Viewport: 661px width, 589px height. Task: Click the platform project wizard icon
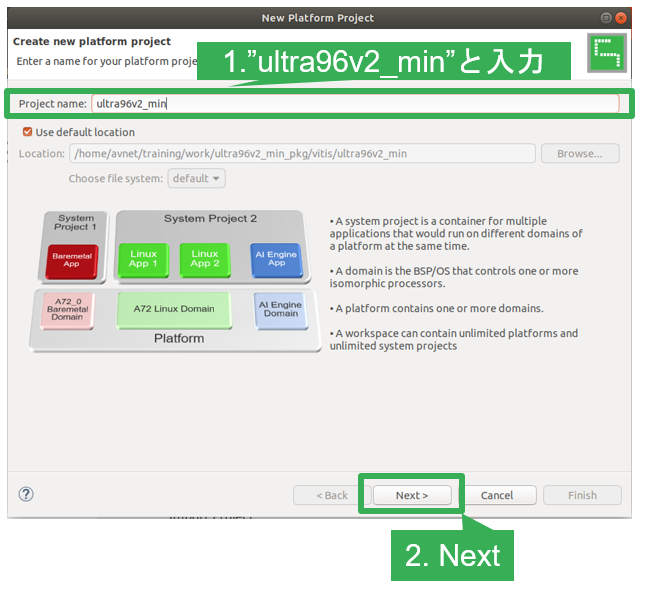click(603, 51)
